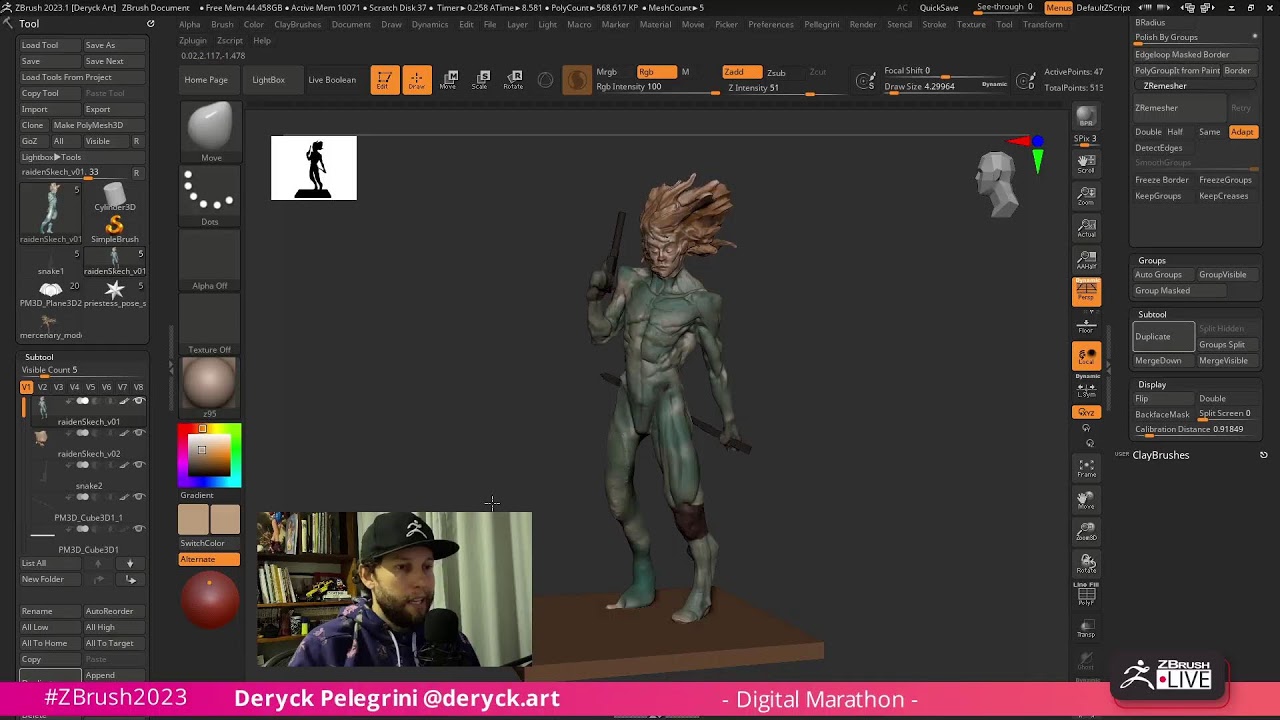The image size is (1280, 720).
Task: Open the Brush menu
Action: pyautogui.click(x=222, y=24)
